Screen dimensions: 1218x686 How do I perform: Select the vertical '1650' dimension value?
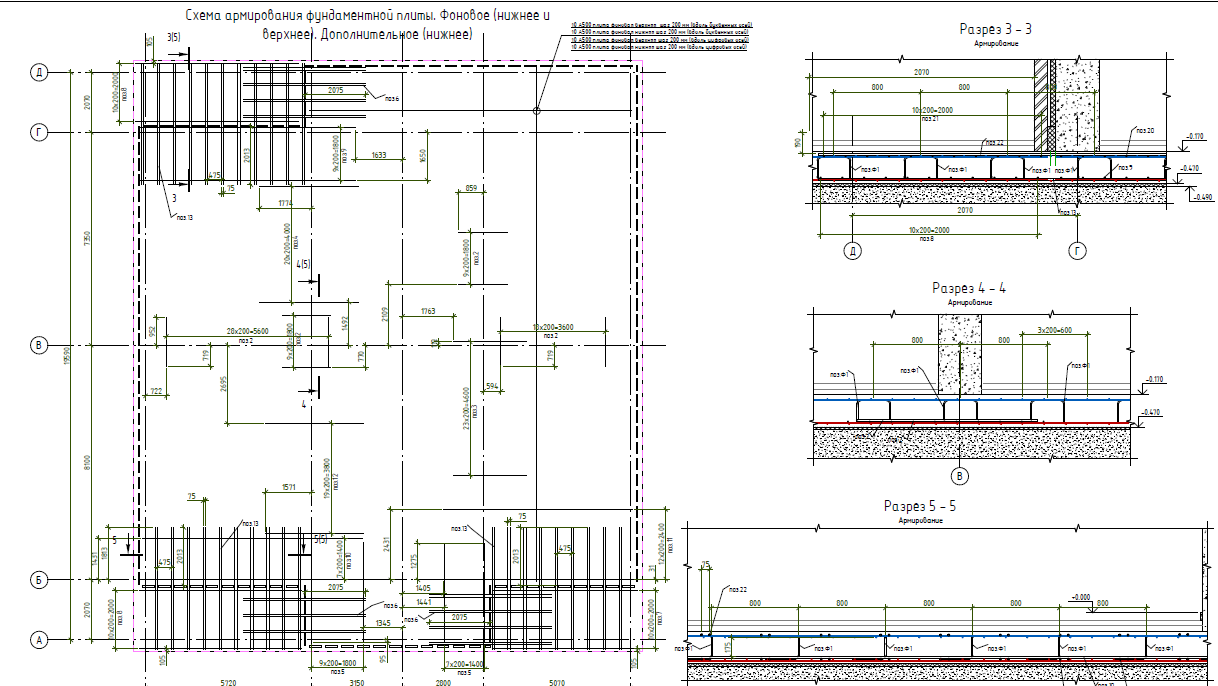(x=423, y=156)
